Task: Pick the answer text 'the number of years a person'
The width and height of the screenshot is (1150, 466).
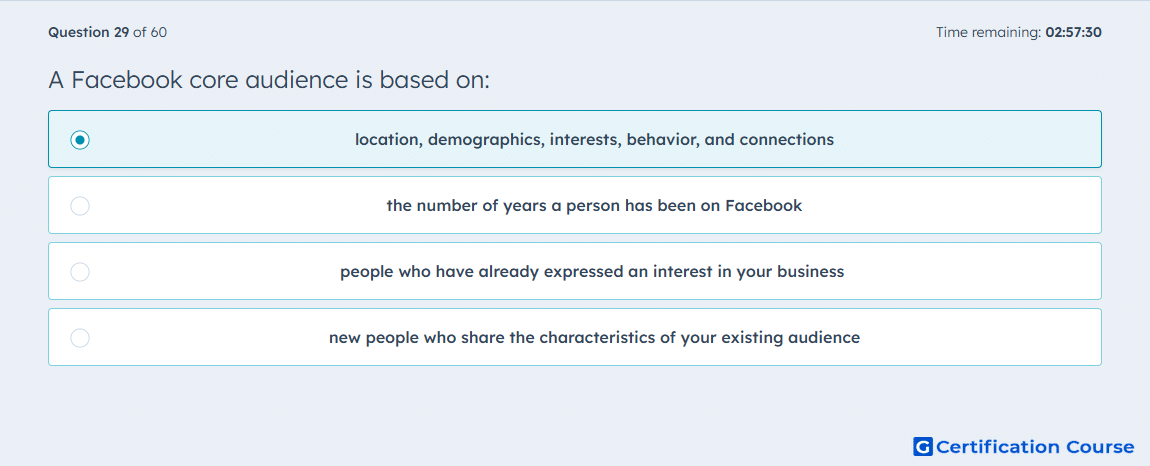Action: (x=594, y=205)
